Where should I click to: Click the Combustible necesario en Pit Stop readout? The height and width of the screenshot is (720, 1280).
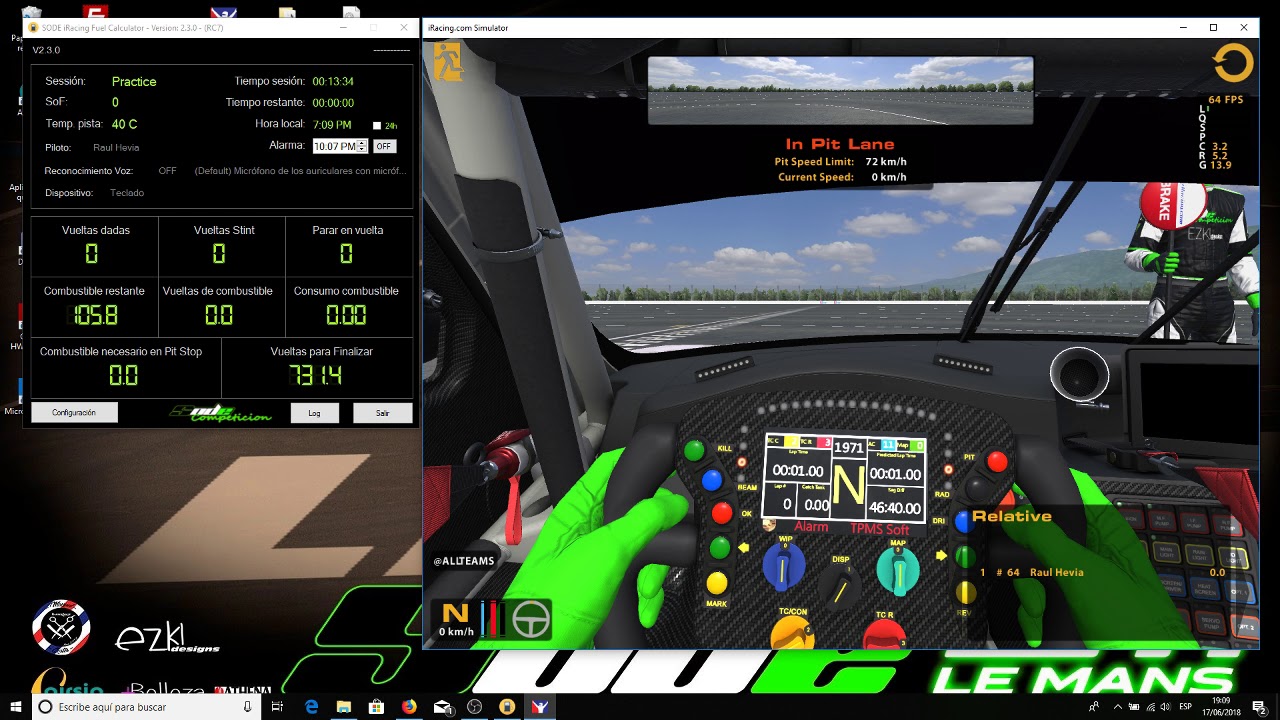tap(123, 376)
